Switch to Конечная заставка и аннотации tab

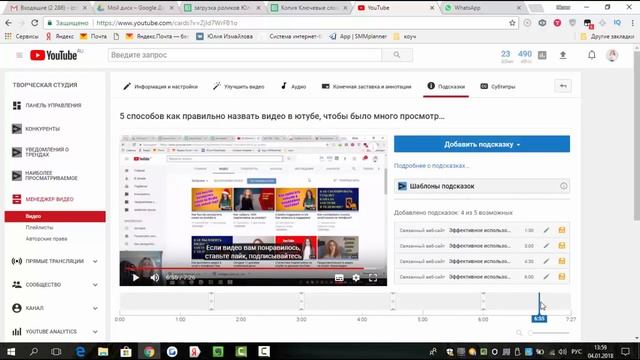point(367,87)
